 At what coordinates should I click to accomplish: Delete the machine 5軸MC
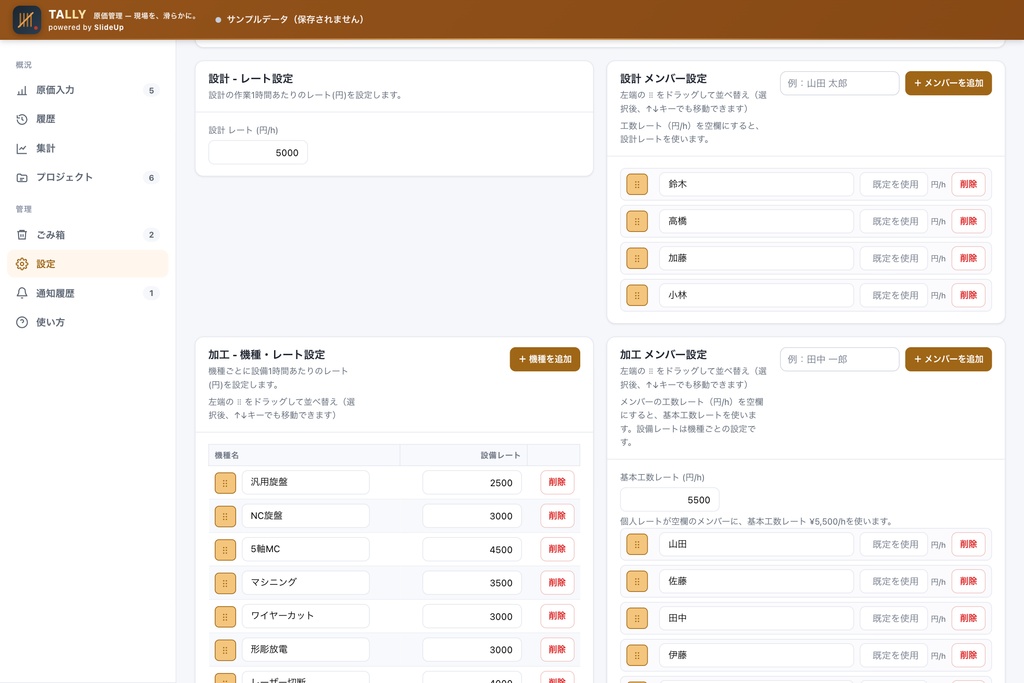pyautogui.click(x=557, y=549)
